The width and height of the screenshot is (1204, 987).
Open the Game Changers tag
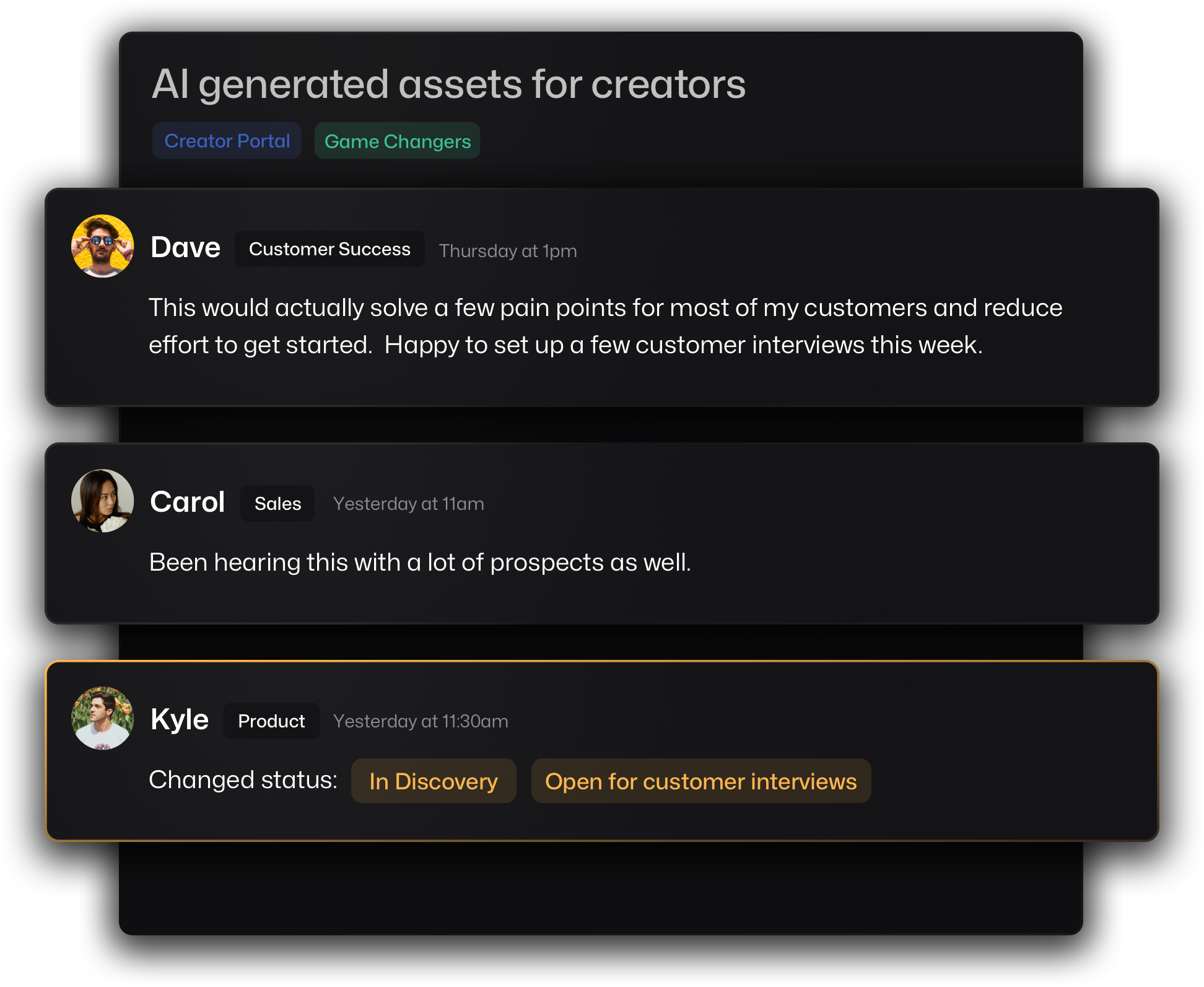[398, 141]
